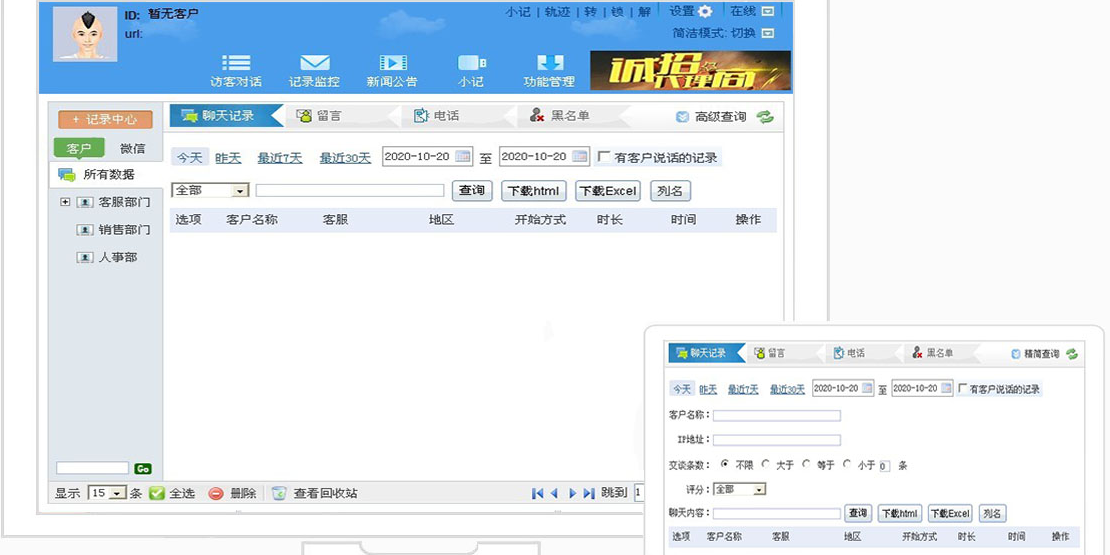Screen dimensions: 1110x555
Task: Open 功能管理 function management icon
Action: pyautogui.click(x=549, y=64)
